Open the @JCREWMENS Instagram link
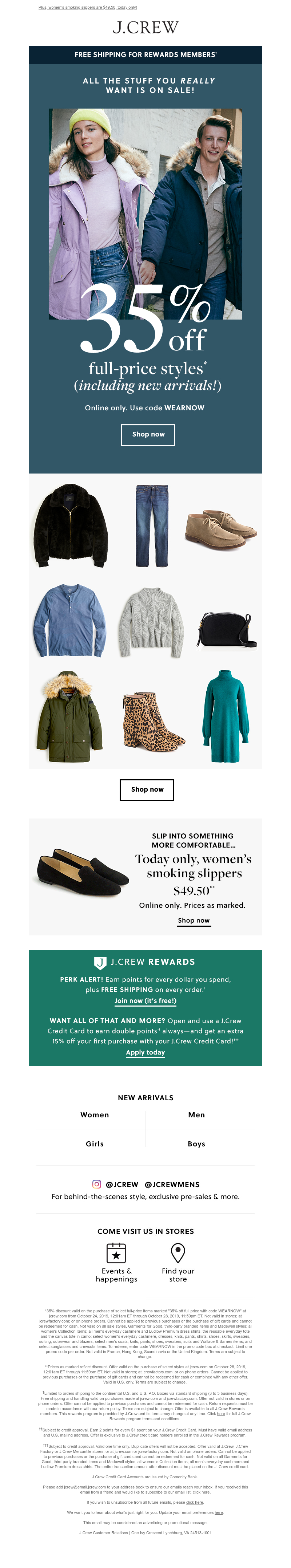This screenshot has height=1568, width=291. tap(172, 1185)
